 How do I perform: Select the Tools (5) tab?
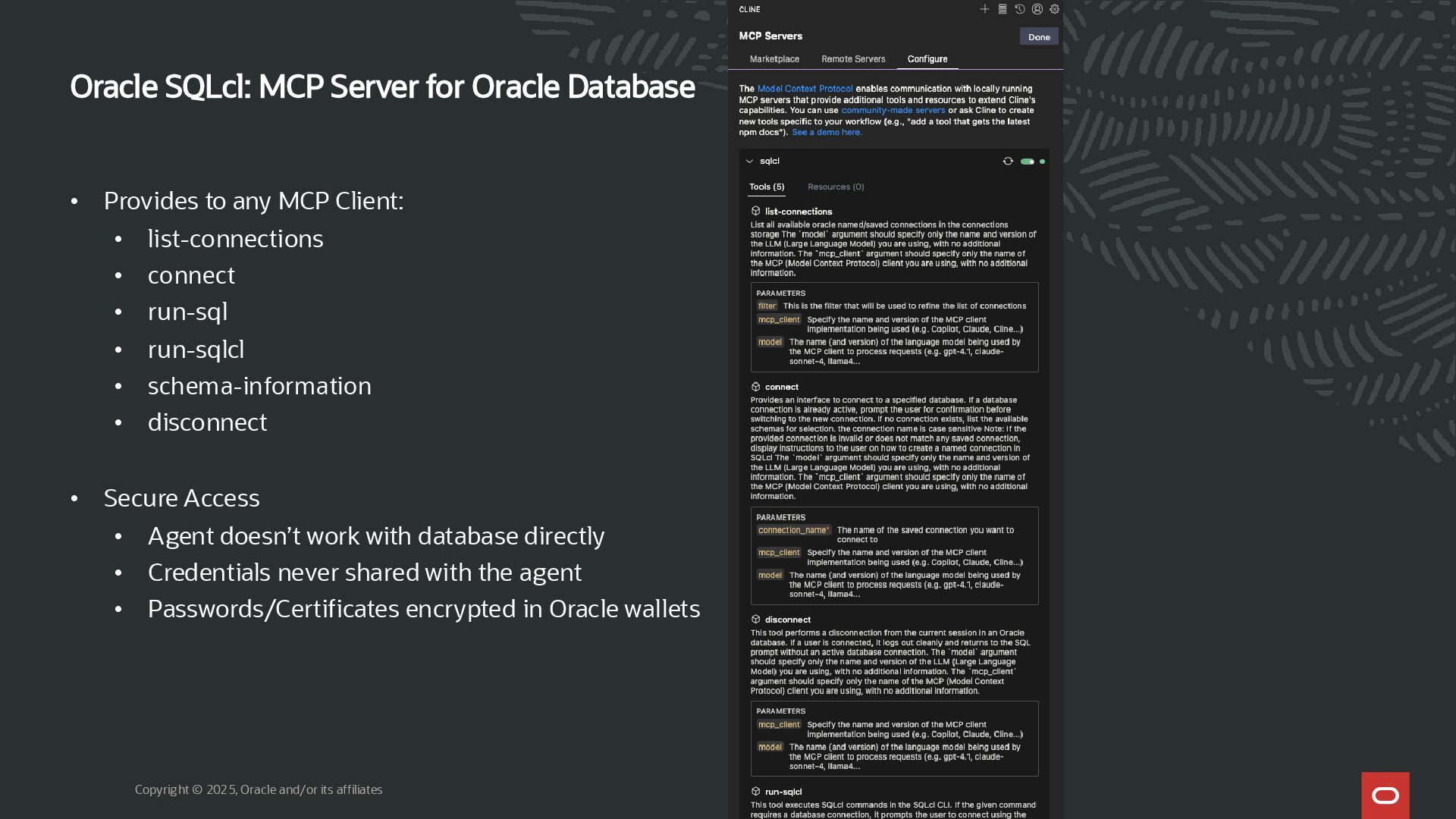pos(767,187)
